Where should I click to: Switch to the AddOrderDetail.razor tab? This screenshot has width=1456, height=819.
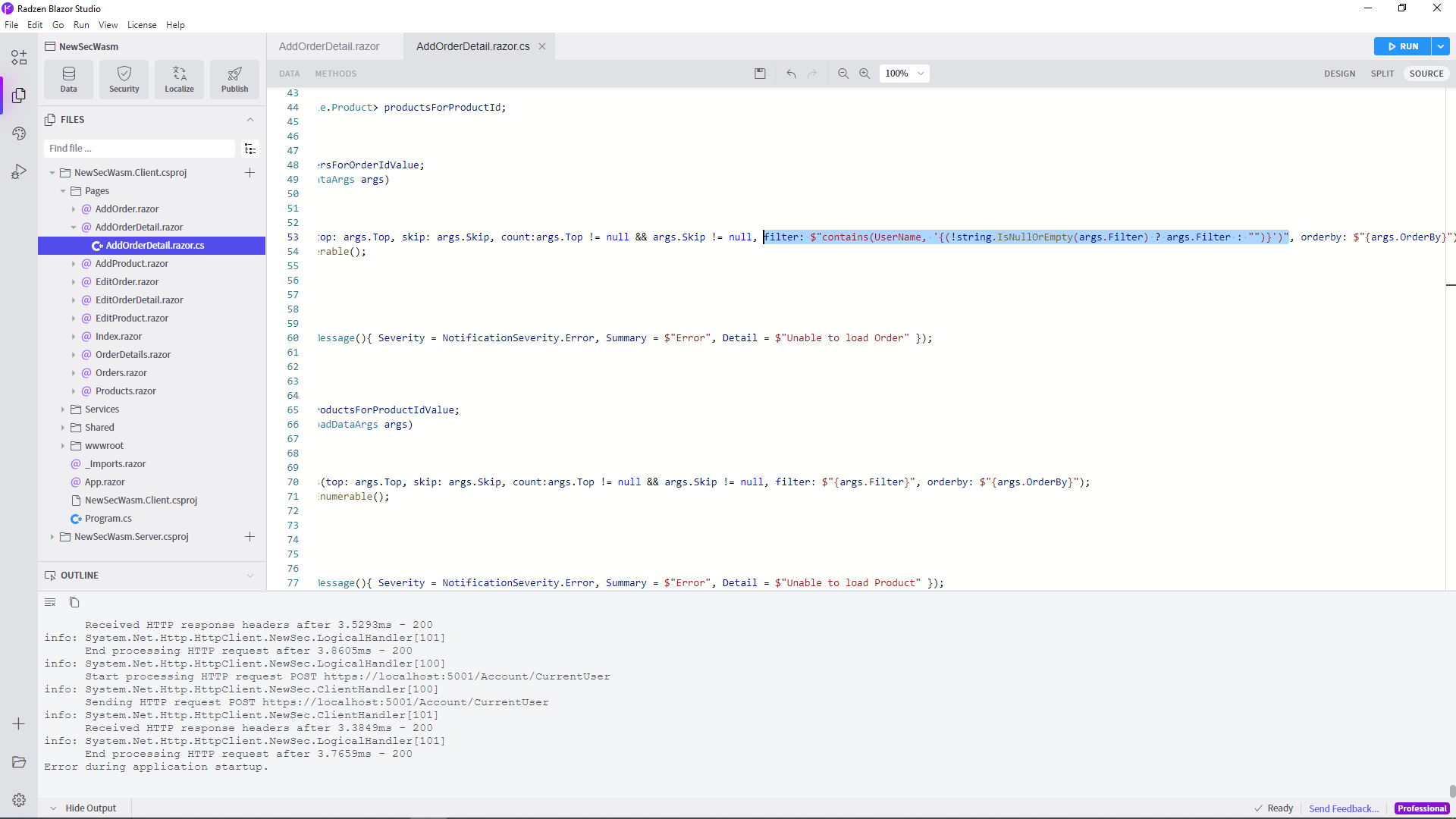click(x=329, y=46)
